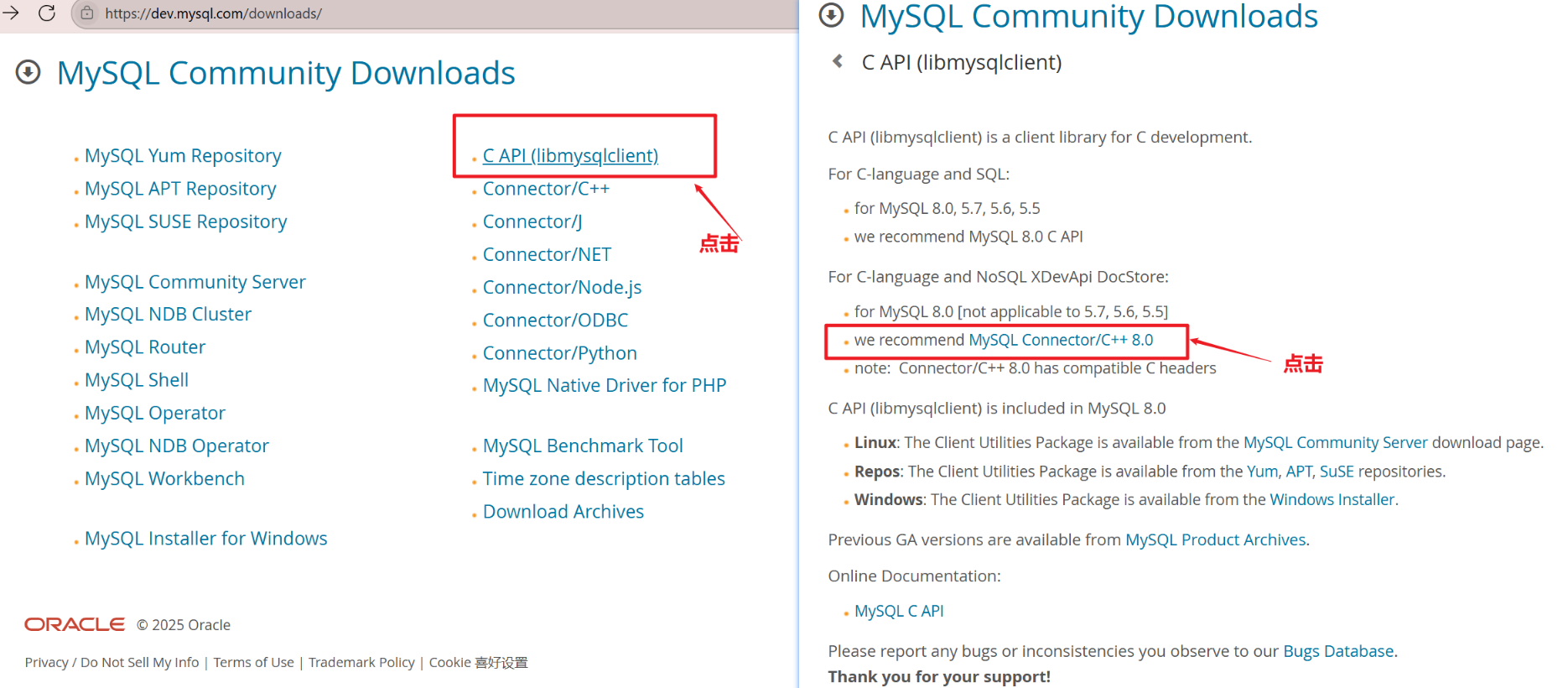
Task: Open Connector/ODBC link
Action: pyautogui.click(x=555, y=320)
